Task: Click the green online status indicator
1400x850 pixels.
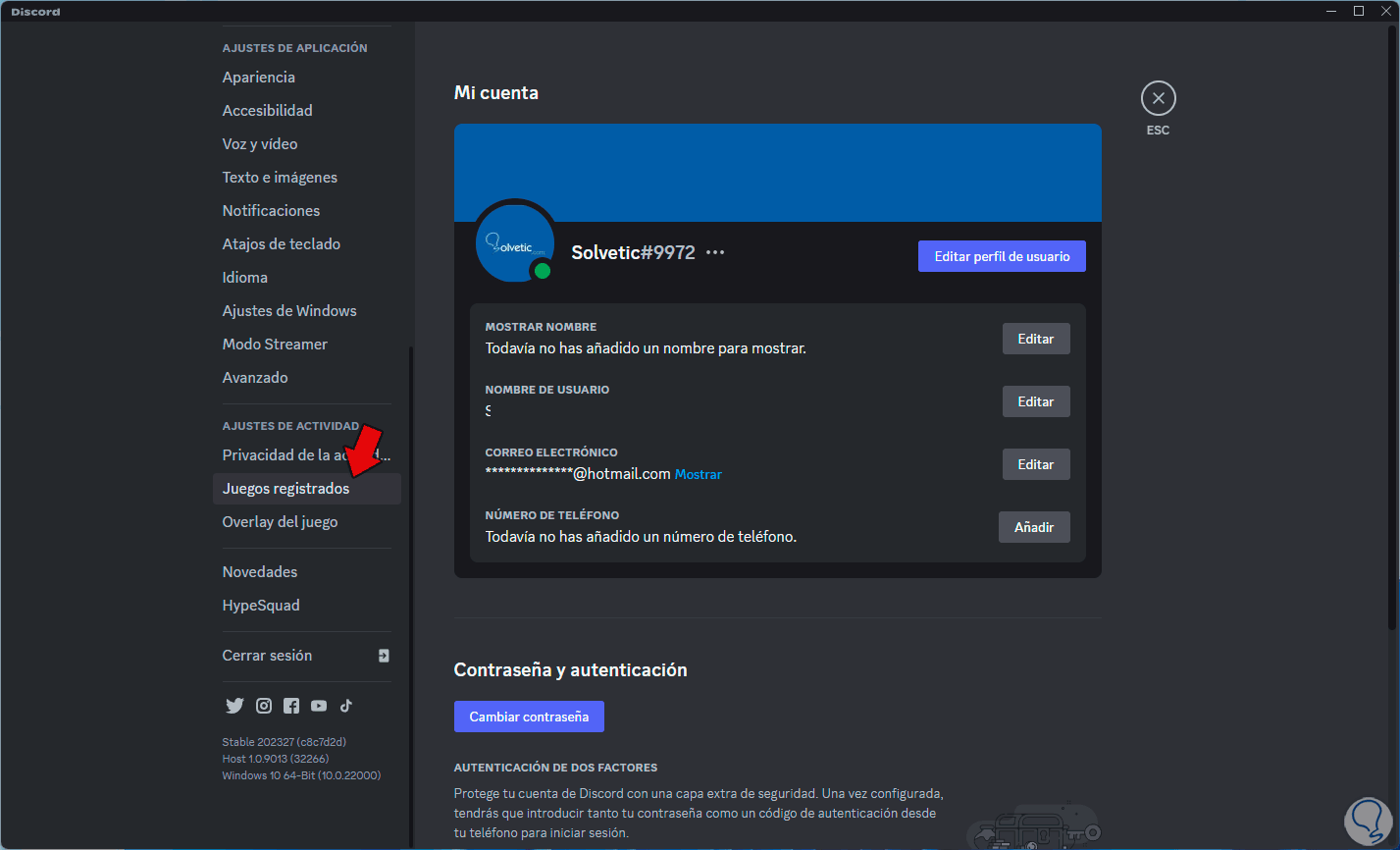Action: click(x=542, y=271)
